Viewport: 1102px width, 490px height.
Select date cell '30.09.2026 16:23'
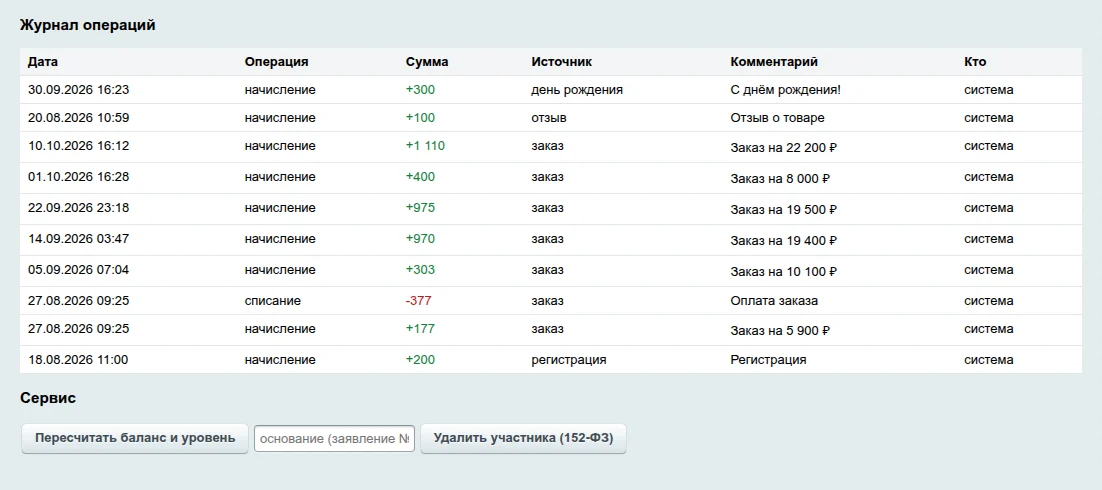pyautogui.click(x=79, y=90)
